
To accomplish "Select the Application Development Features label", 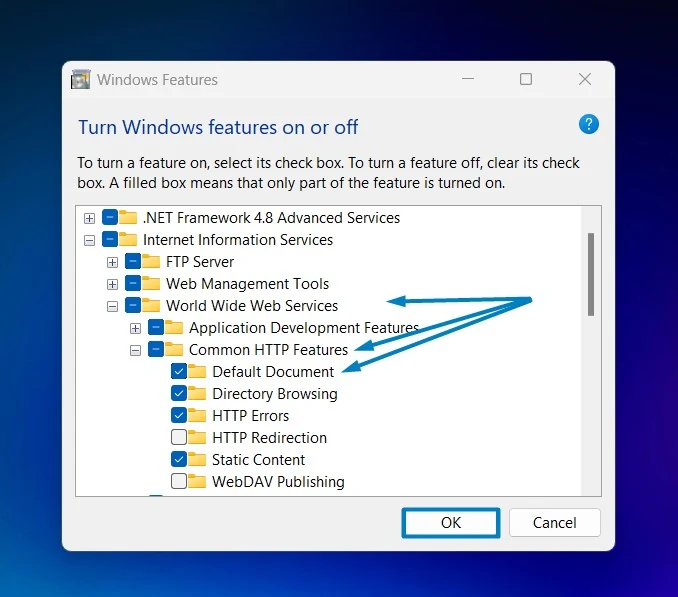I will 304,328.
